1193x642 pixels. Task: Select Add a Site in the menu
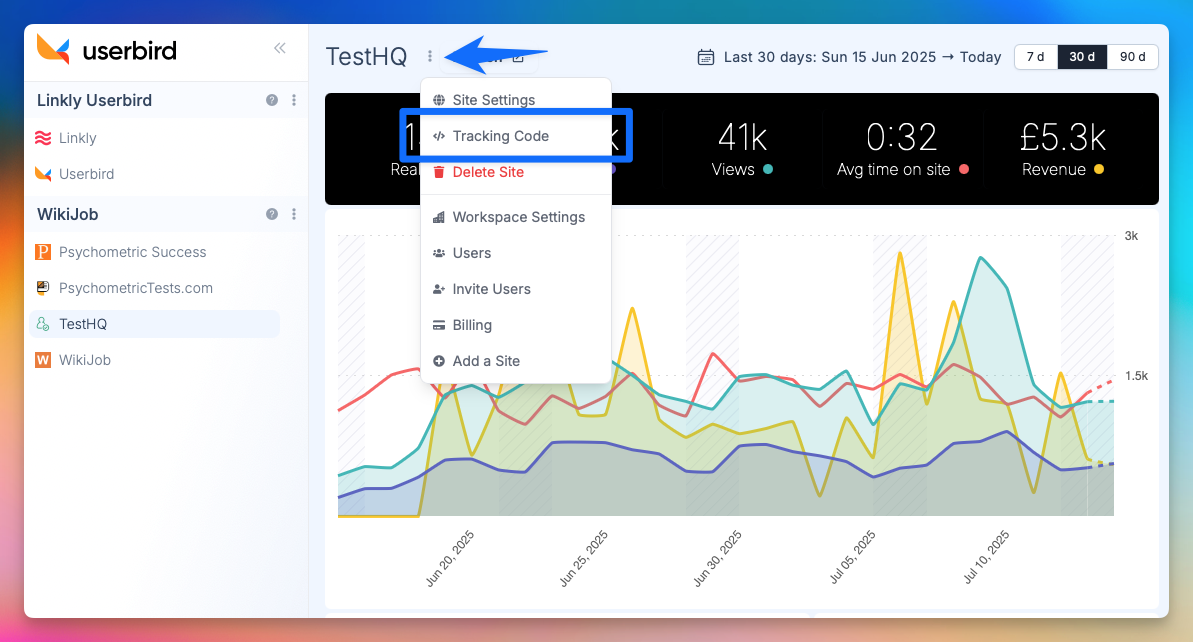(516, 361)
